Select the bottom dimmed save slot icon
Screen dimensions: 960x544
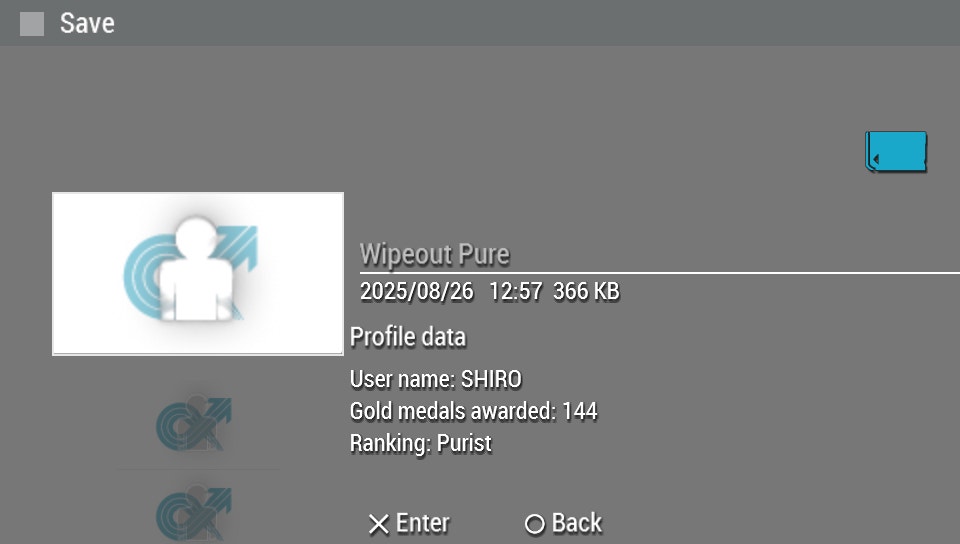(x=193, y=514)
